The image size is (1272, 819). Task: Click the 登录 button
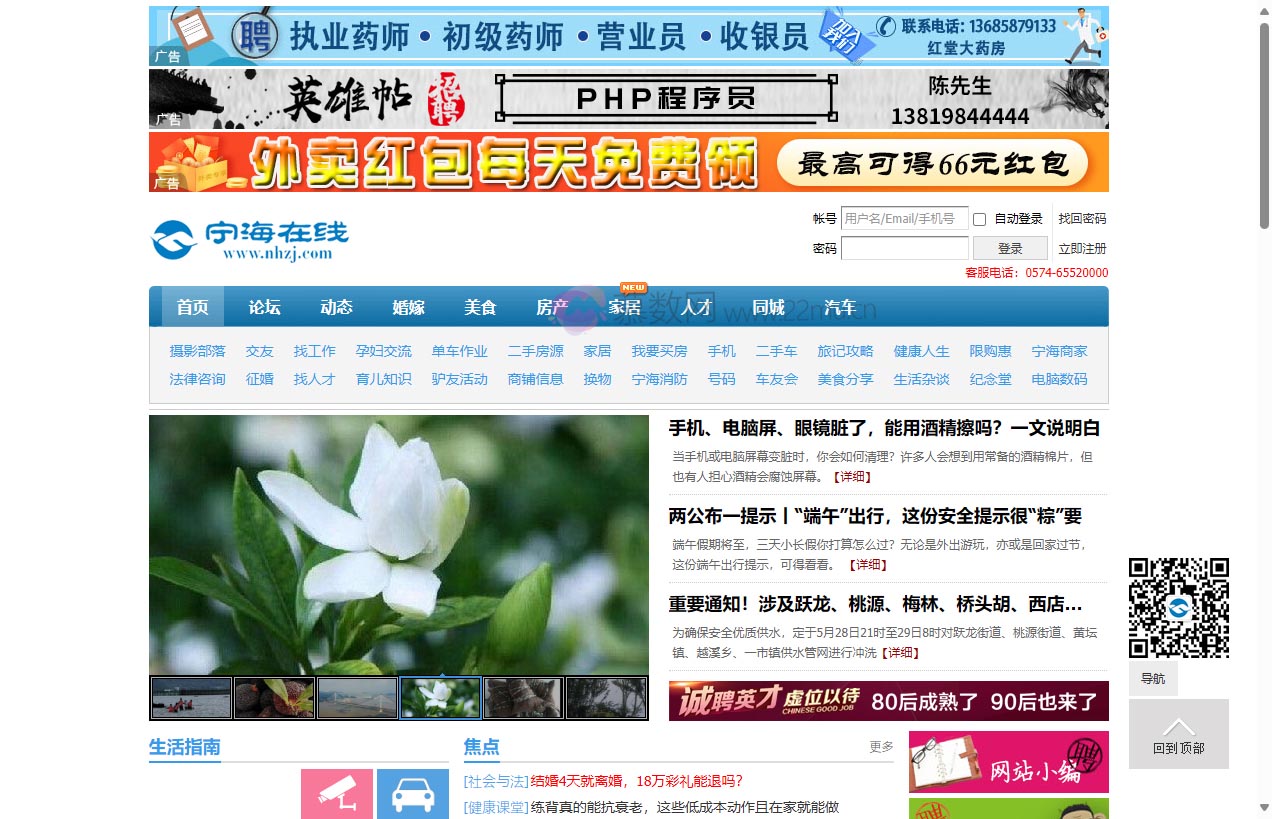pyautogui.click(x=1010, y=247)
